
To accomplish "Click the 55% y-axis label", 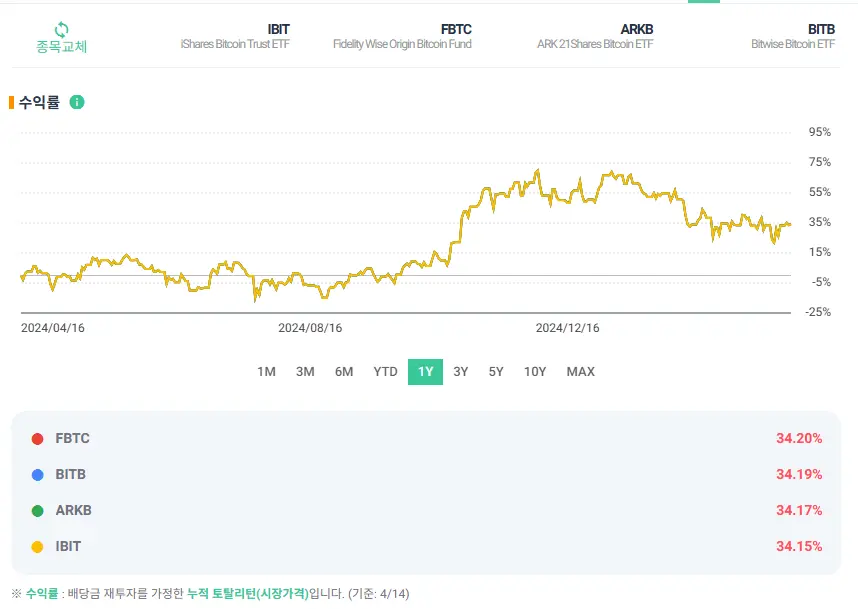I will tap(820, 192).
